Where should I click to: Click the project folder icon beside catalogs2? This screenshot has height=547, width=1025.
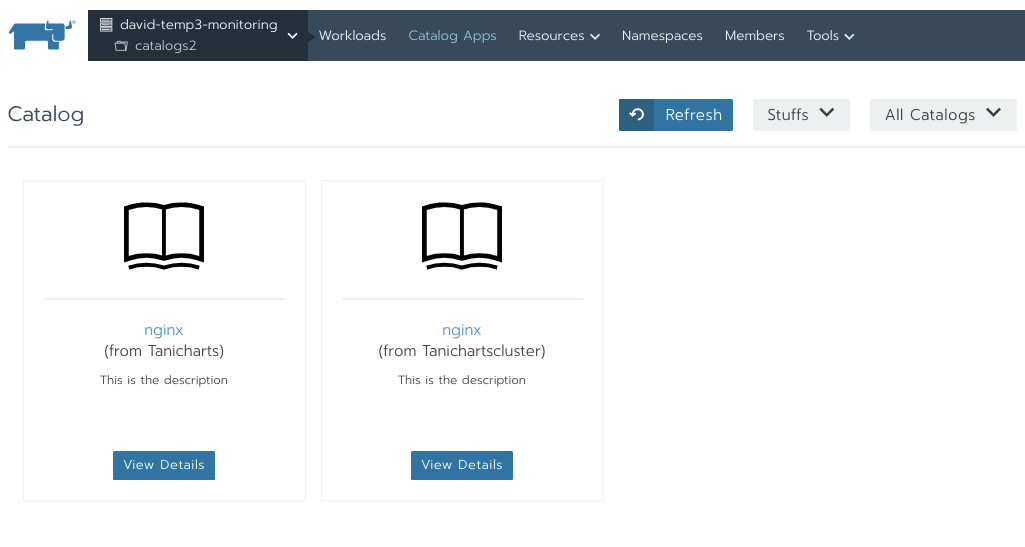[121, 46]
